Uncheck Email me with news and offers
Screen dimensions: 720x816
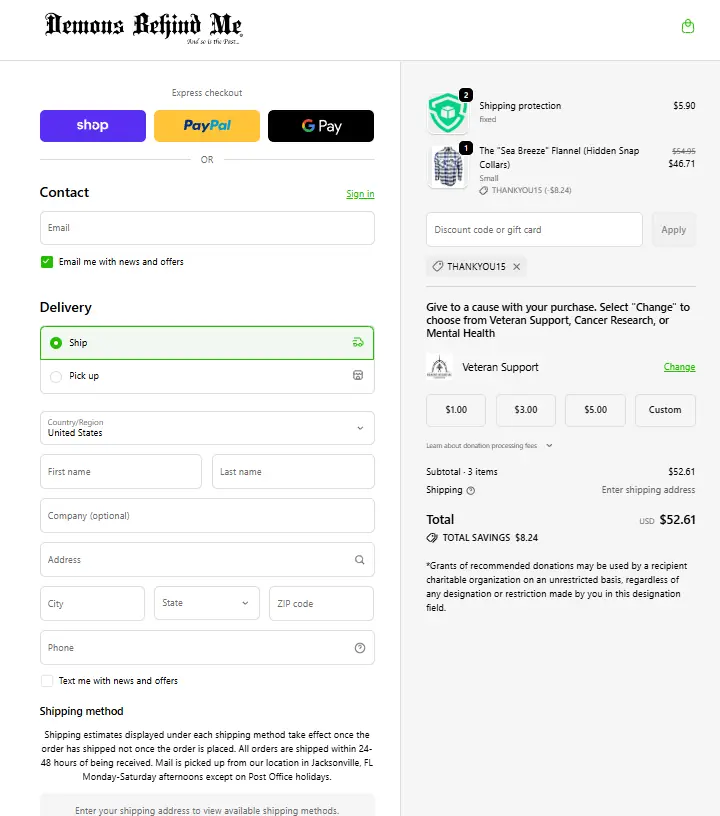[x=47, y=262]
